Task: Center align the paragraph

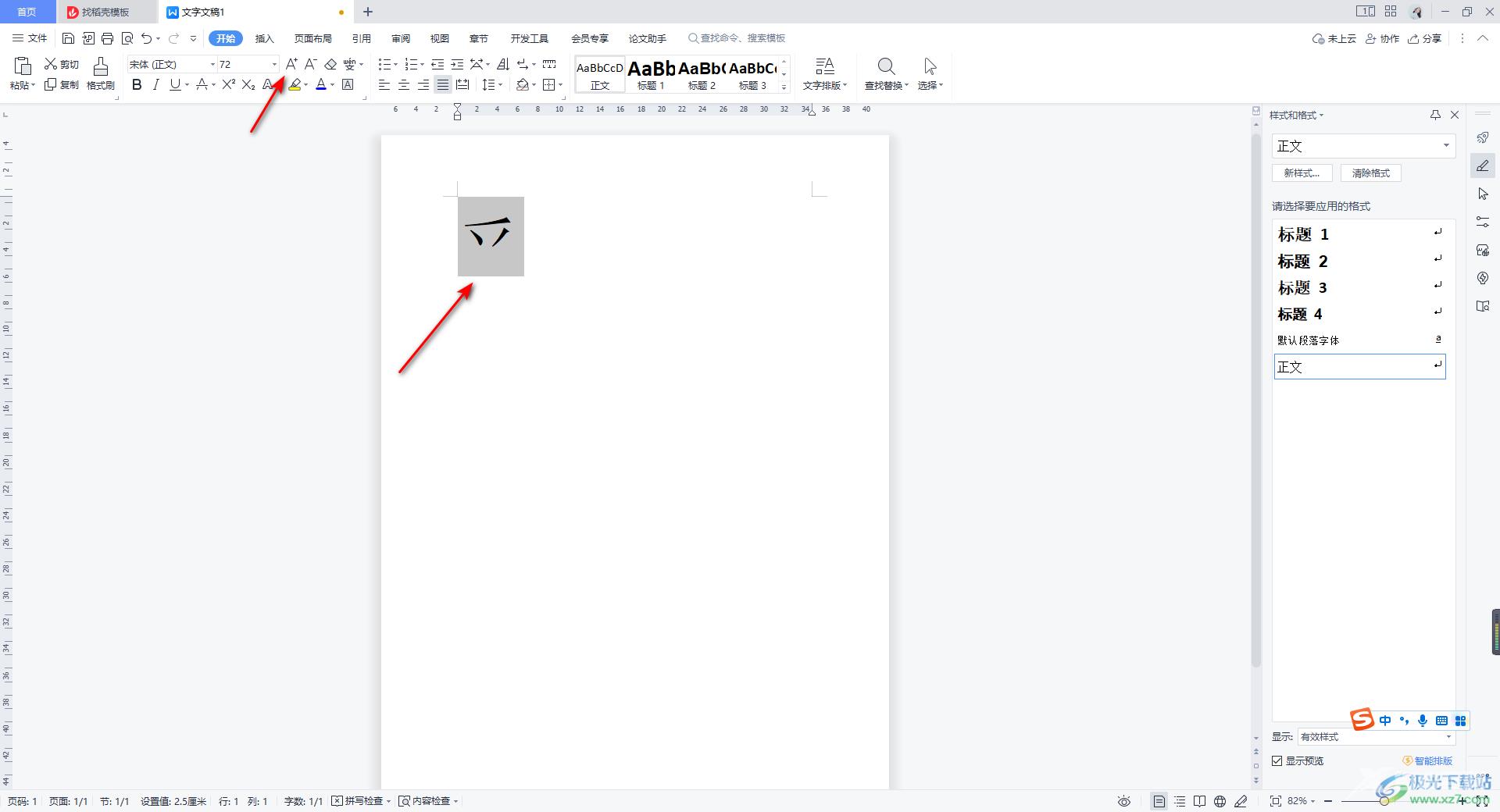Action: 404,84
